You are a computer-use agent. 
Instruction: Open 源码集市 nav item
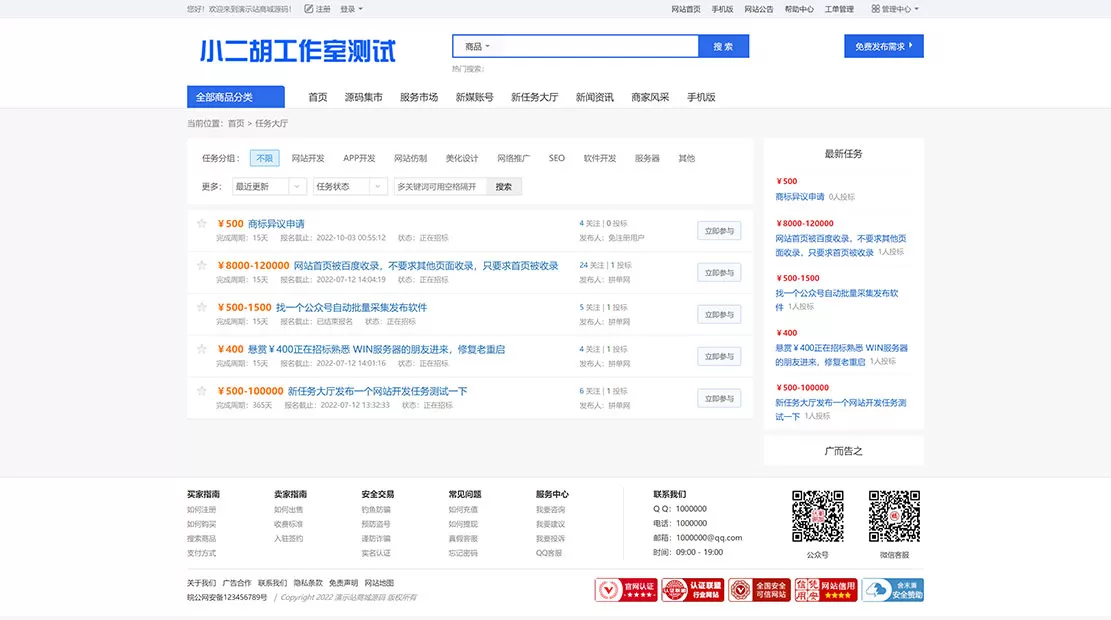point(363,97)
